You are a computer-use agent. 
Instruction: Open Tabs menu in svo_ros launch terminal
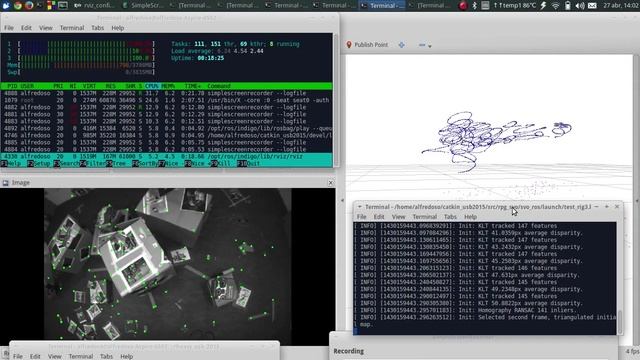tap(450, 217)
